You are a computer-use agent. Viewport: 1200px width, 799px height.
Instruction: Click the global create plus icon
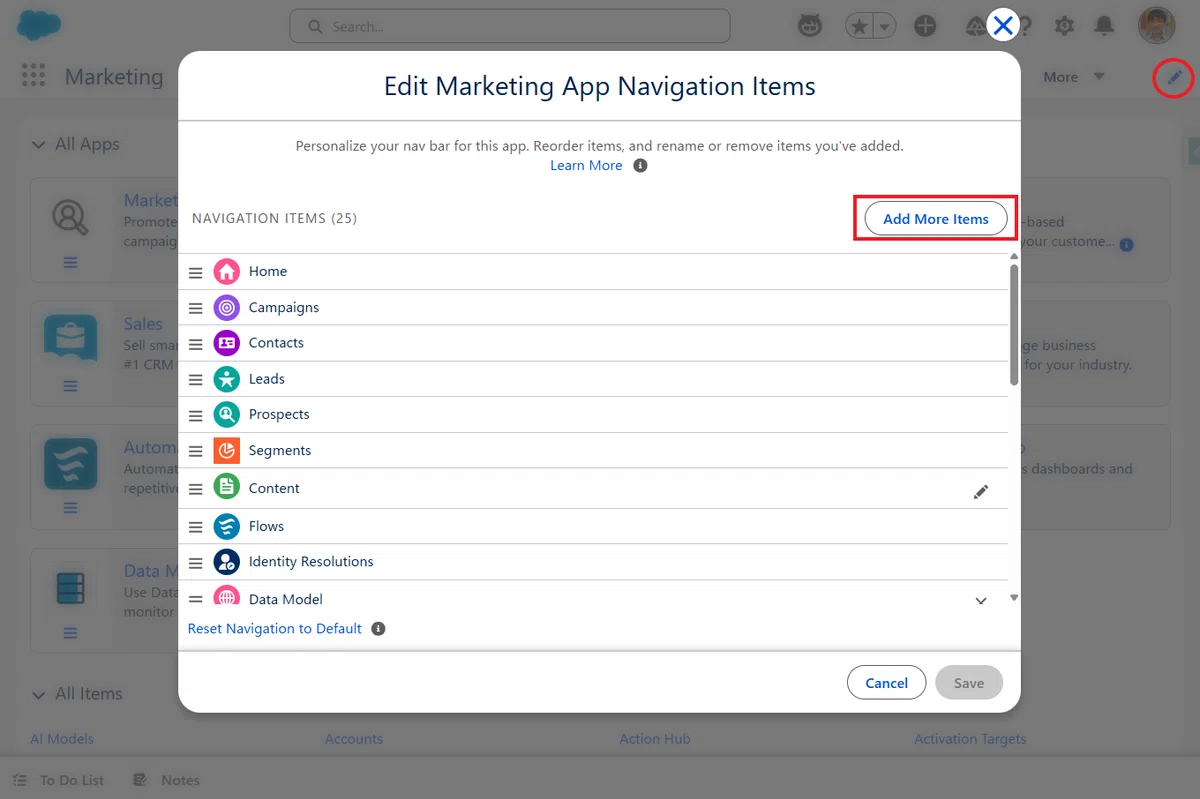pos(925,26)
